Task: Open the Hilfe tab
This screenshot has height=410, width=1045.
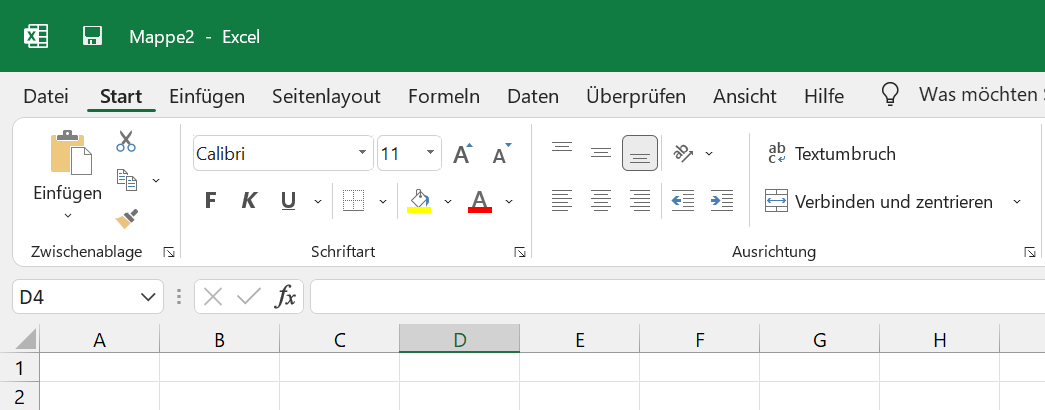Action: tap(824, 96)
